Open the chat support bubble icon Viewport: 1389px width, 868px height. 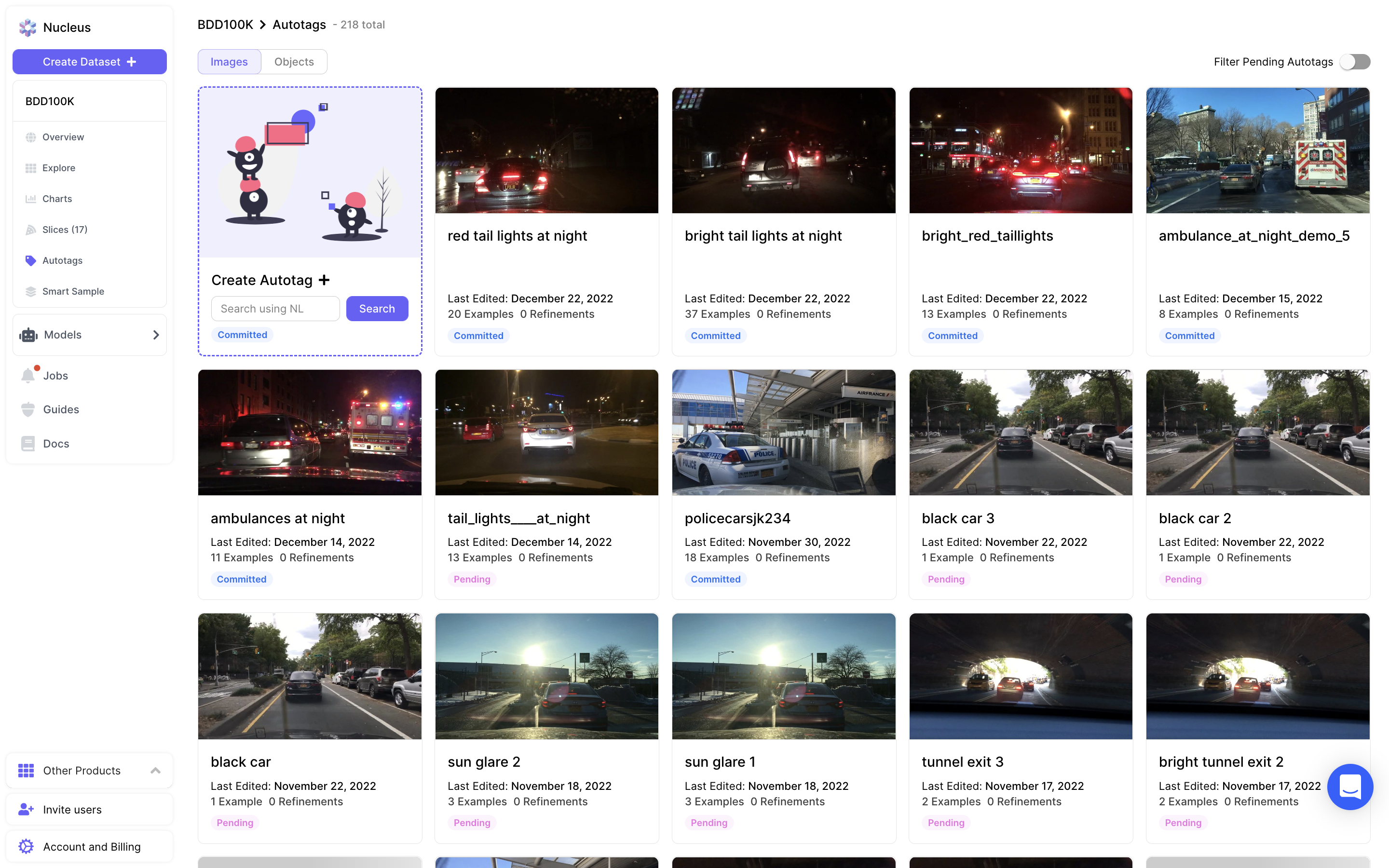click(1349, 787)
